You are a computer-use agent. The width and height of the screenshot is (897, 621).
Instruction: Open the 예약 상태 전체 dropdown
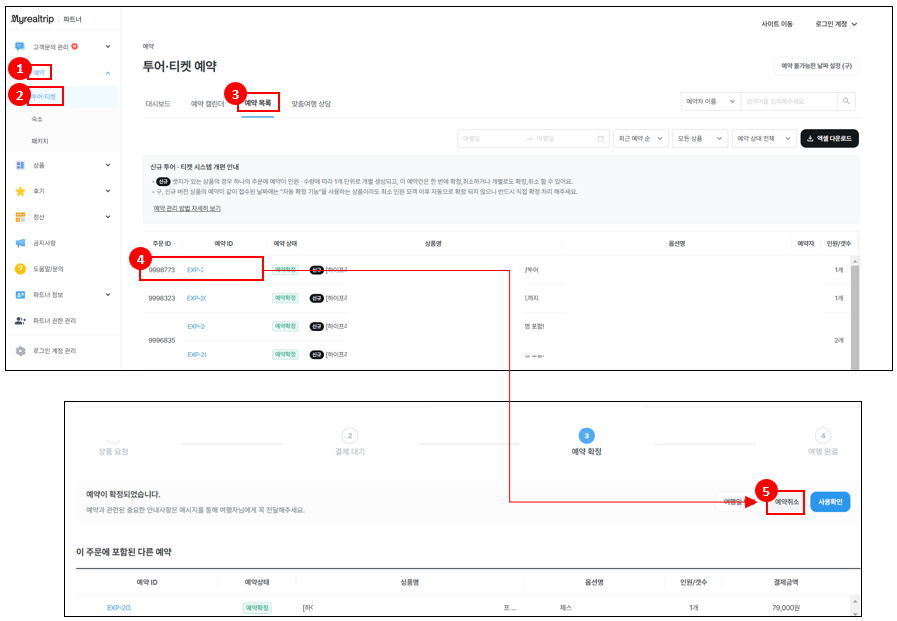point(763,139)
